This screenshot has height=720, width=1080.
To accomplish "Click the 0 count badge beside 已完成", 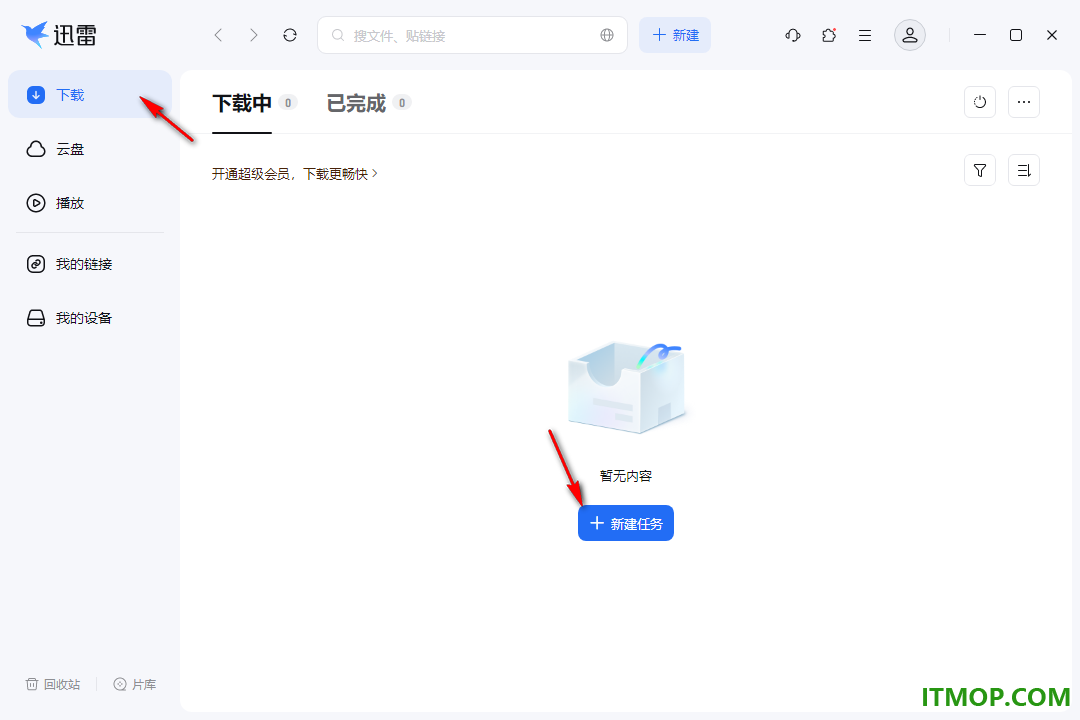I will coord(402,103).
